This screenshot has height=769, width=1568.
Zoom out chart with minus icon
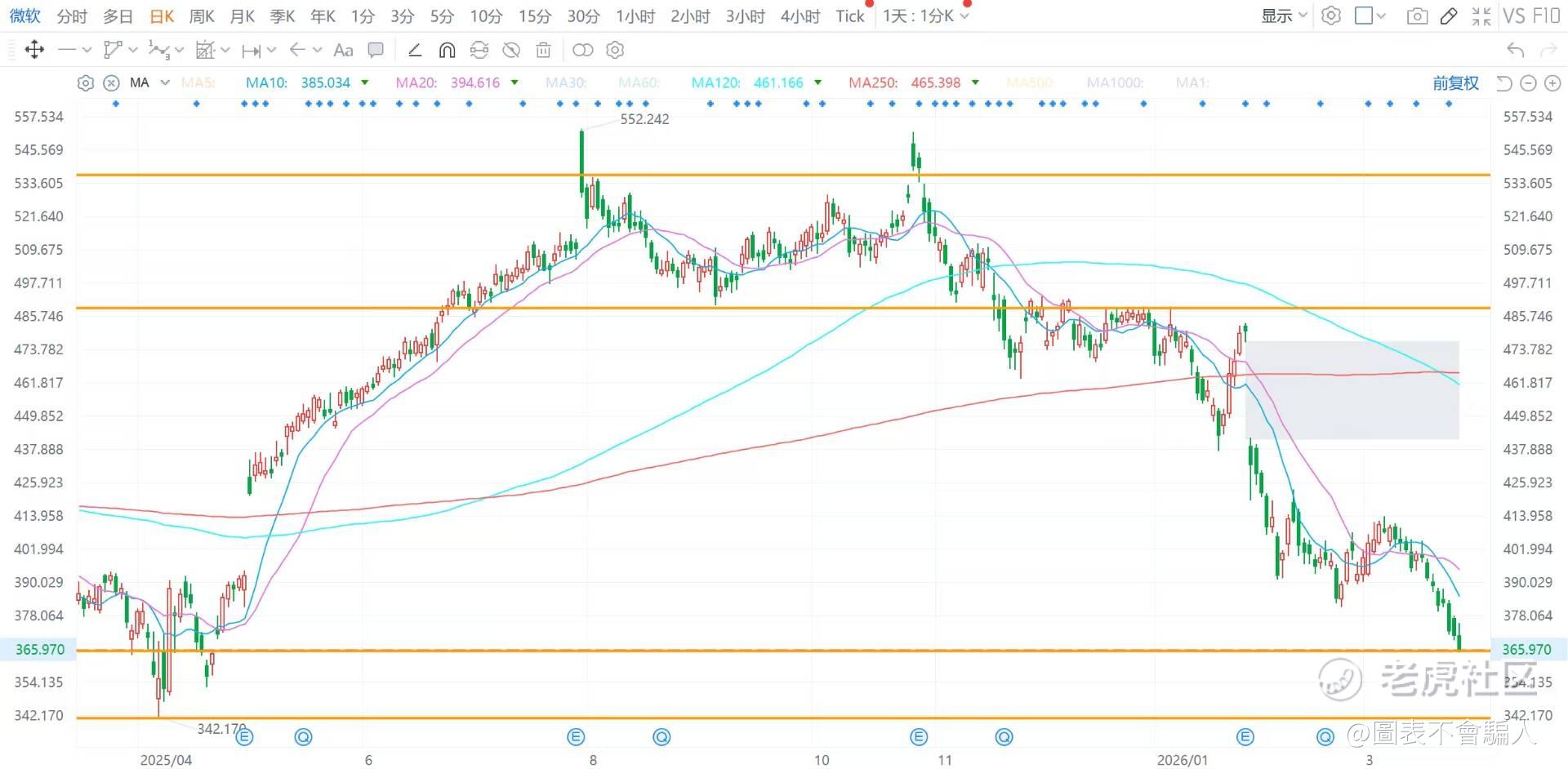[1528, 82]
